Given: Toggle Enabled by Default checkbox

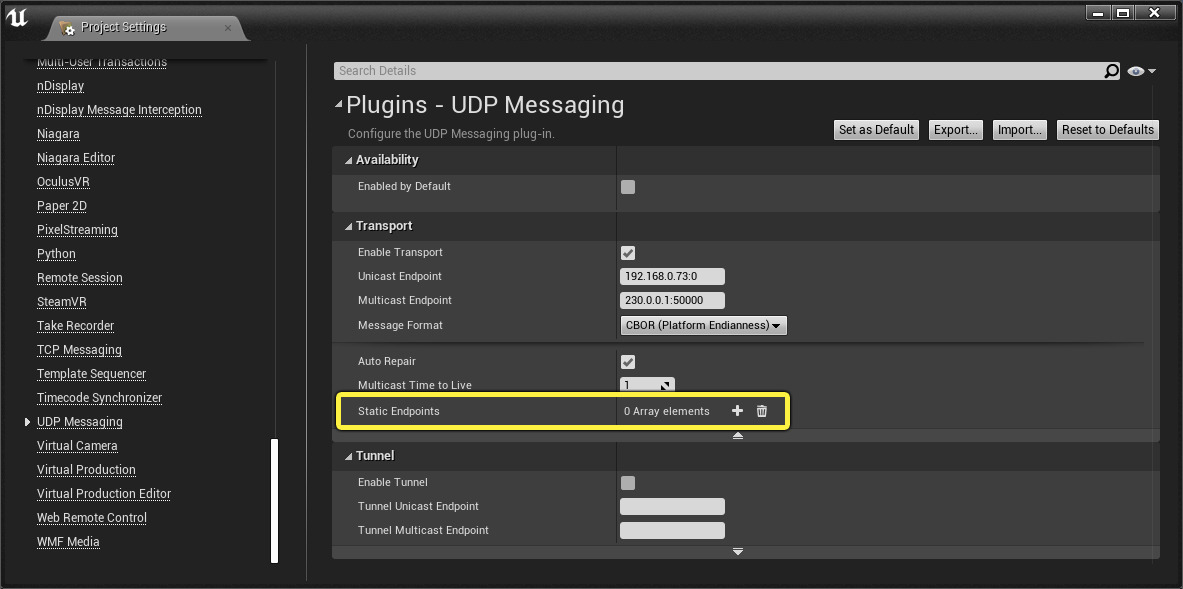Looking at the screenshot, I should (x=628, y=187).
